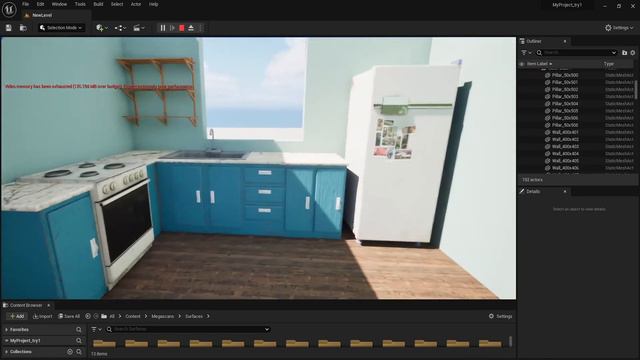
Task: Navigate to the Content breadcrumb
Action: tap(133, 316)
